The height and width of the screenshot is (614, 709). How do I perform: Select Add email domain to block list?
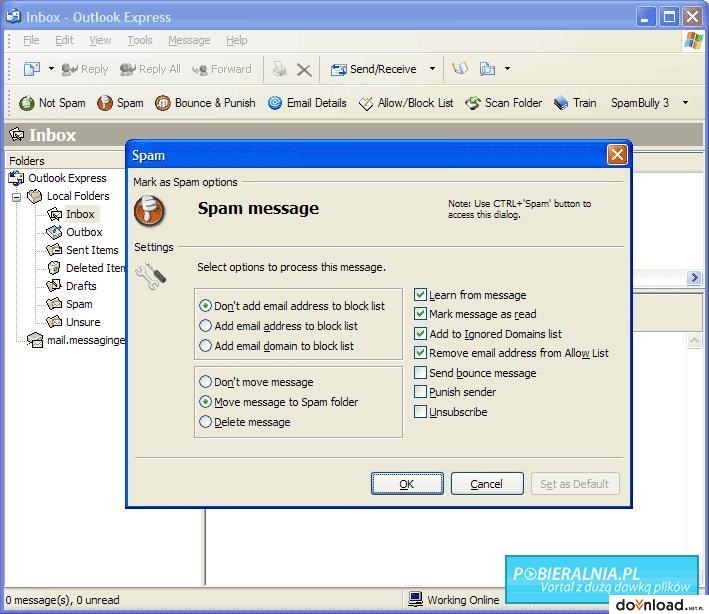pos(205,345)
